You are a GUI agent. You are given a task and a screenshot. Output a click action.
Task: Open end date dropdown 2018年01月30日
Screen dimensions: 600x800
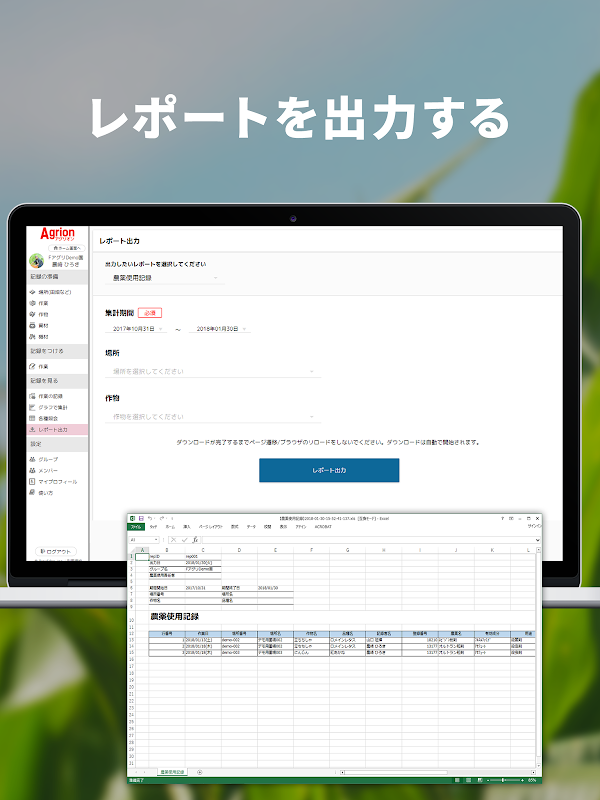(220, 329)
